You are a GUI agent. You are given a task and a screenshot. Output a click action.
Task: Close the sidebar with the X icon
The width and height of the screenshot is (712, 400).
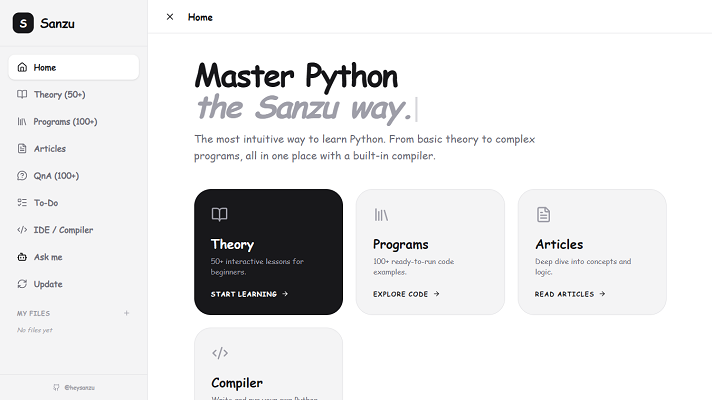coord(170,17)
